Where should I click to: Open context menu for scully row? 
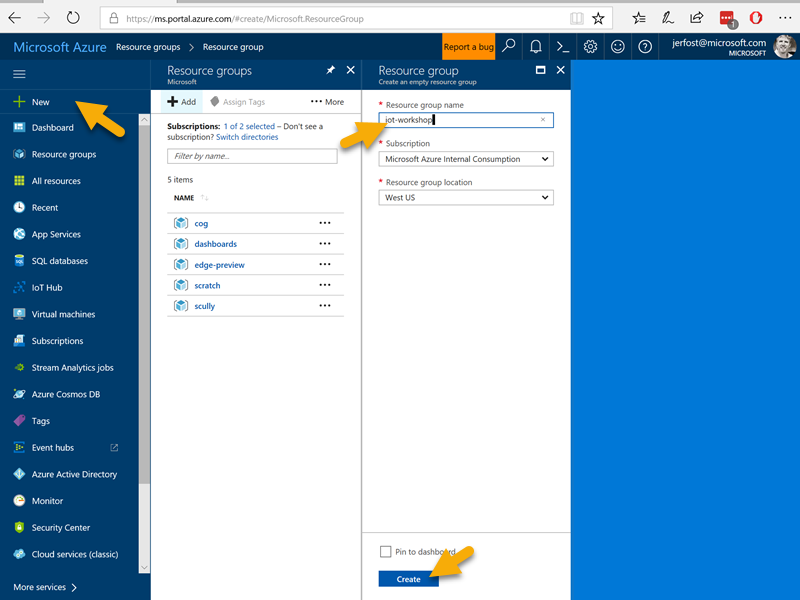click(325, 306)
